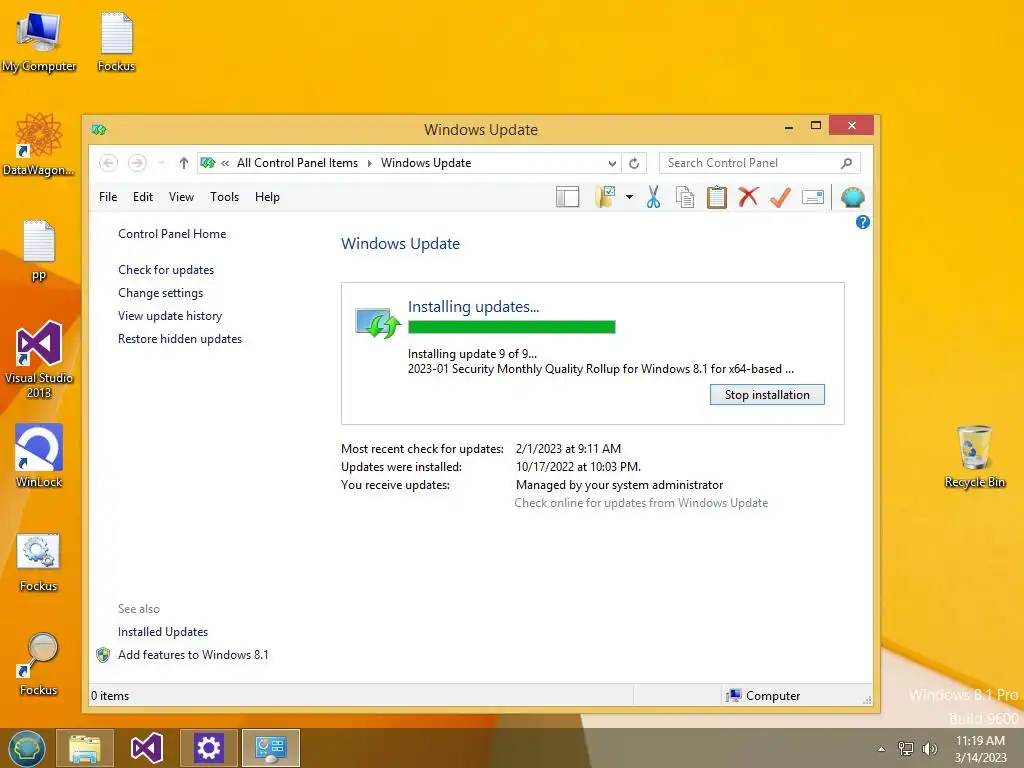Select the WinLock desktop shortcut

pos(39,456)
